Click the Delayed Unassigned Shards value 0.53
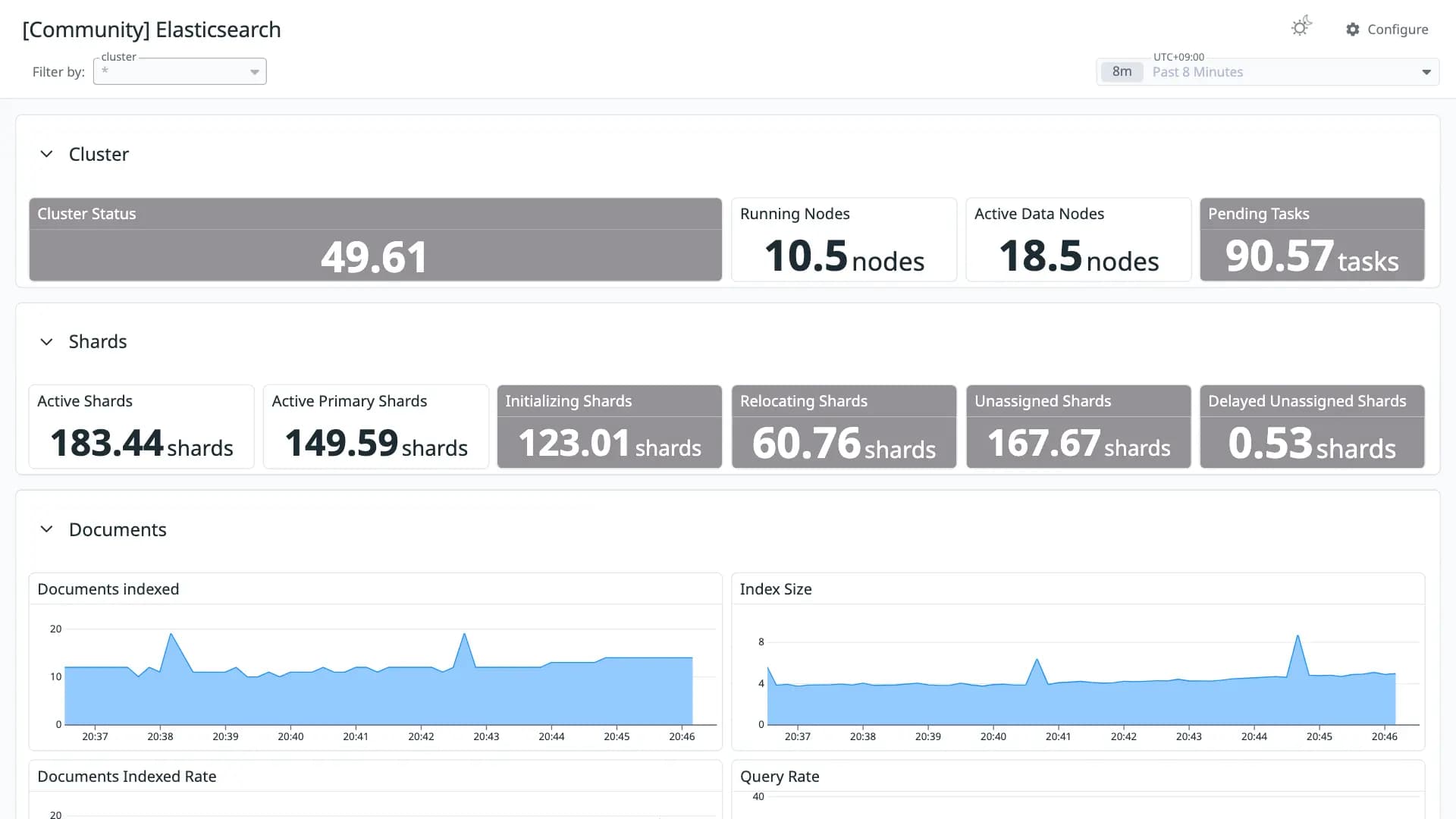The image size is (1456, 819). pyautogui.click(x=1269, y=443)
